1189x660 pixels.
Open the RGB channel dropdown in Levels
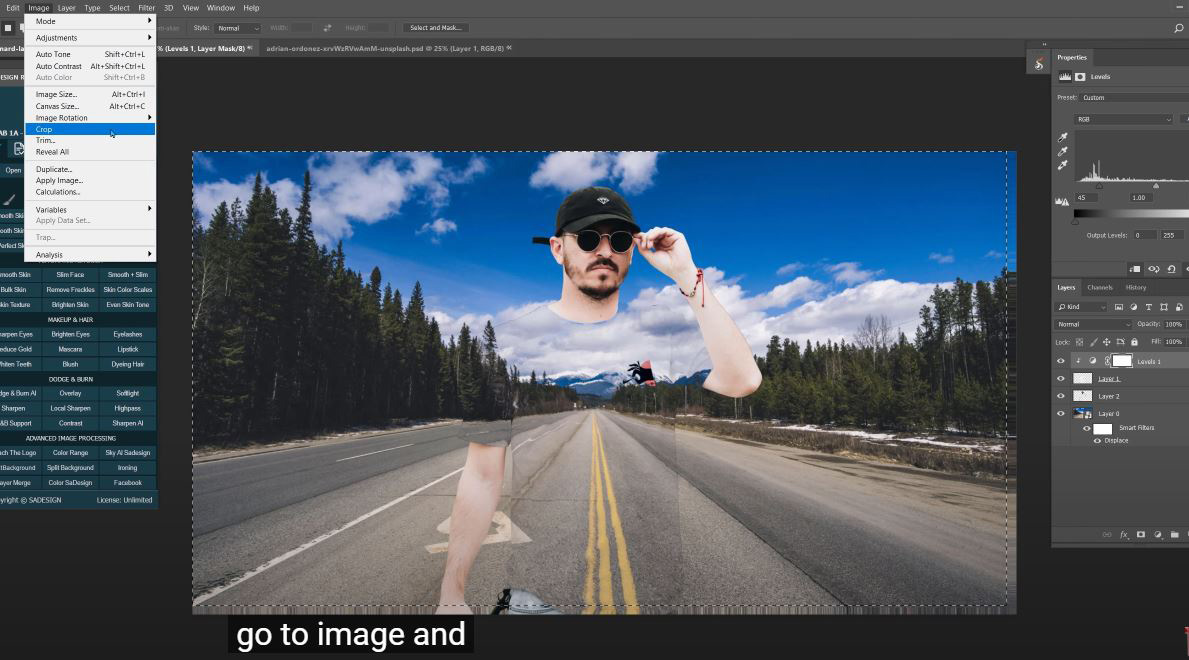1124,119
